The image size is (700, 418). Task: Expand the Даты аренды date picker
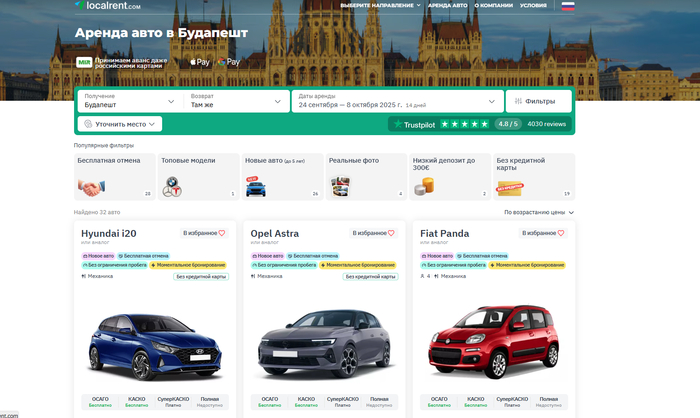pyautogui.click(x=397, y=100)
